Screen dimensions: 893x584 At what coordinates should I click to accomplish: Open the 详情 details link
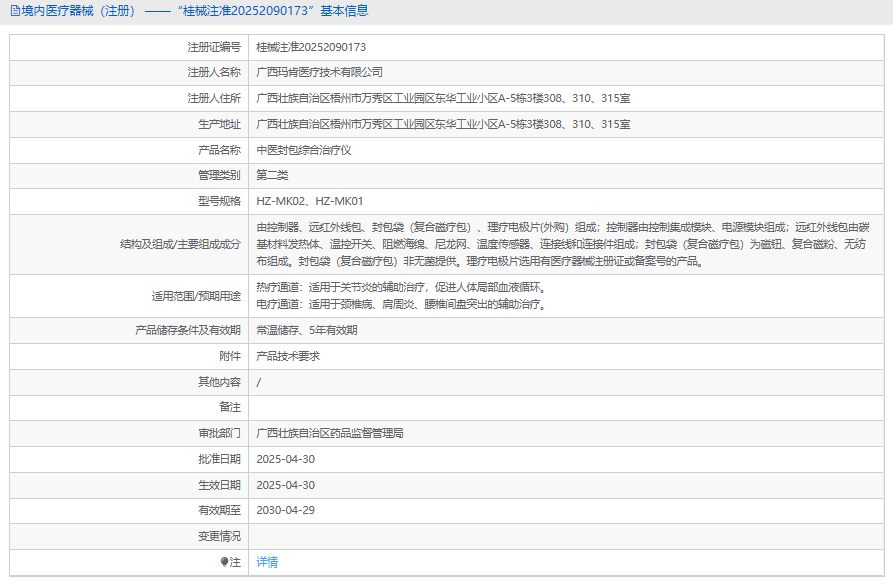click(x=267, y=562)
